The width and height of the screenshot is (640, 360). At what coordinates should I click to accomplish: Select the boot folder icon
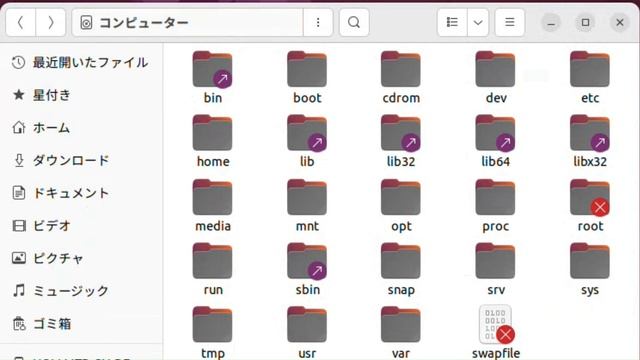pos(307,70)
